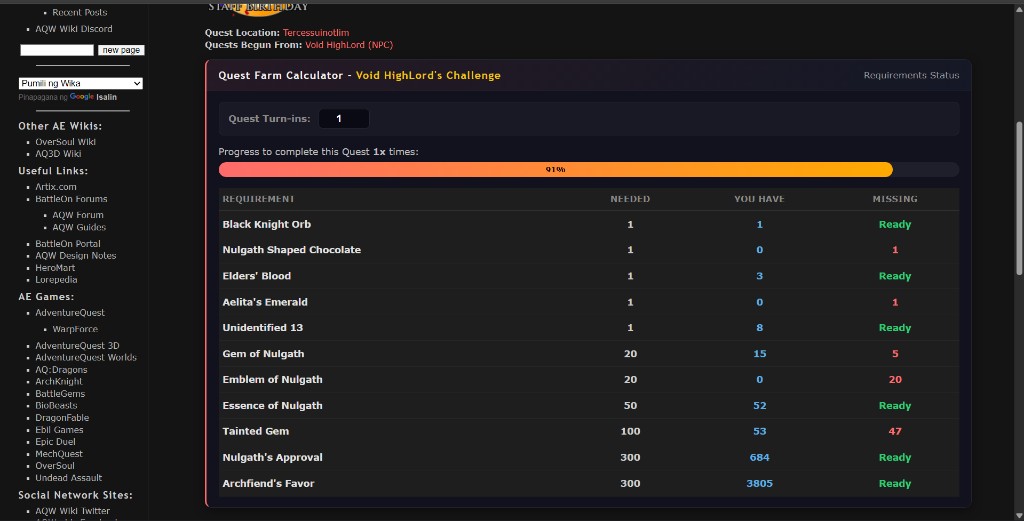Click the 91% quest progress bar
The image size is (1024, 521).
(x=588, y=170)
